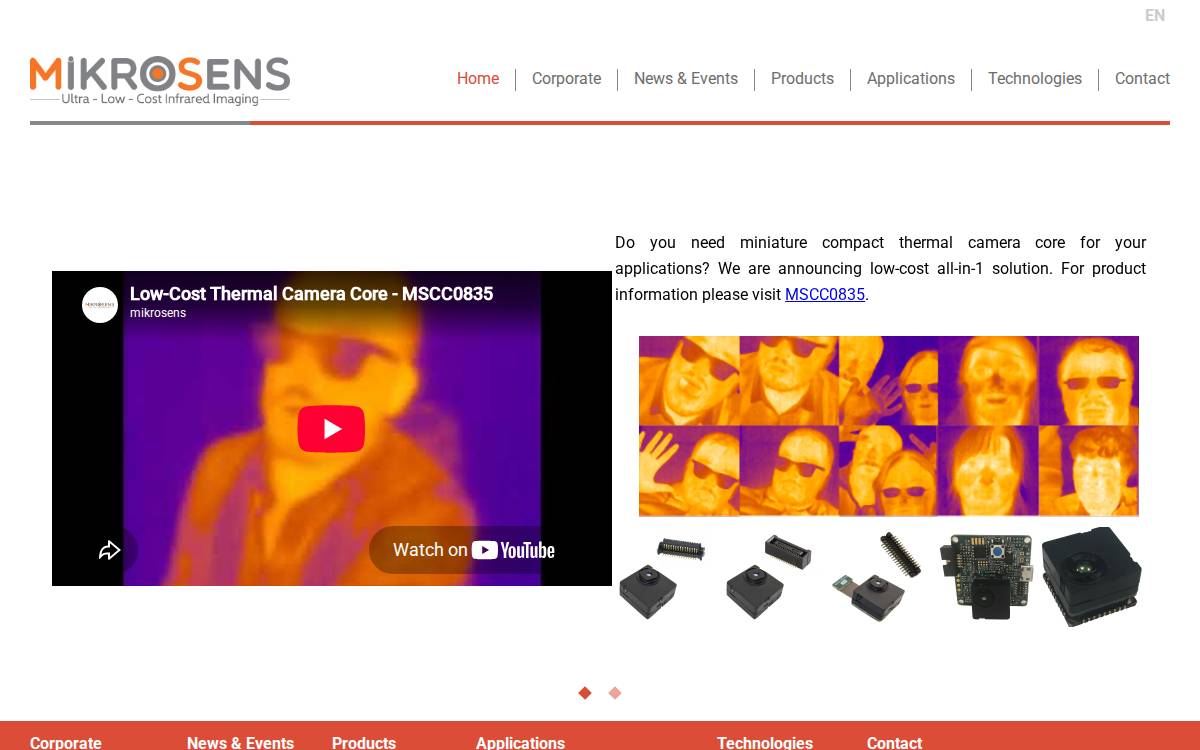Open the Contact menu item
Image resolution: width=1200 pixels, height=750 pixels.
[x=1142, y=79]
